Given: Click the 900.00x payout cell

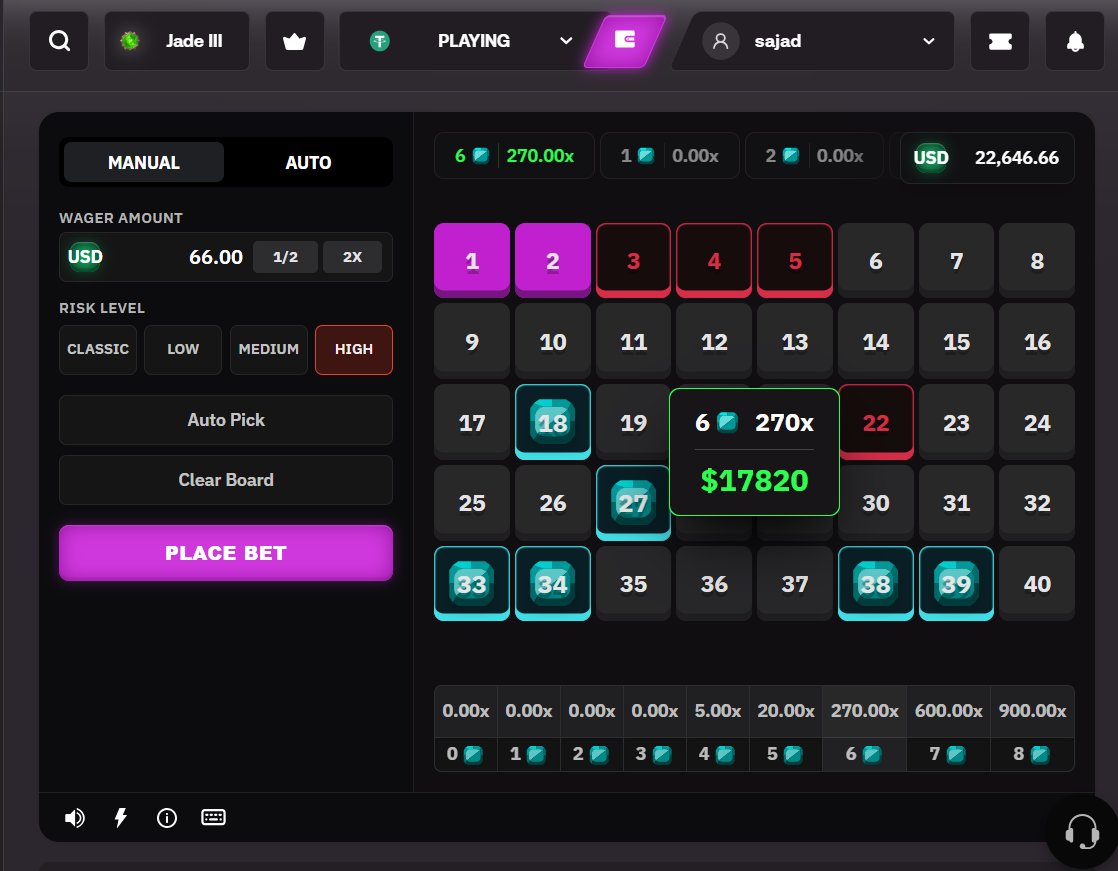Looking at the screenshot, I should point(1032,711).
